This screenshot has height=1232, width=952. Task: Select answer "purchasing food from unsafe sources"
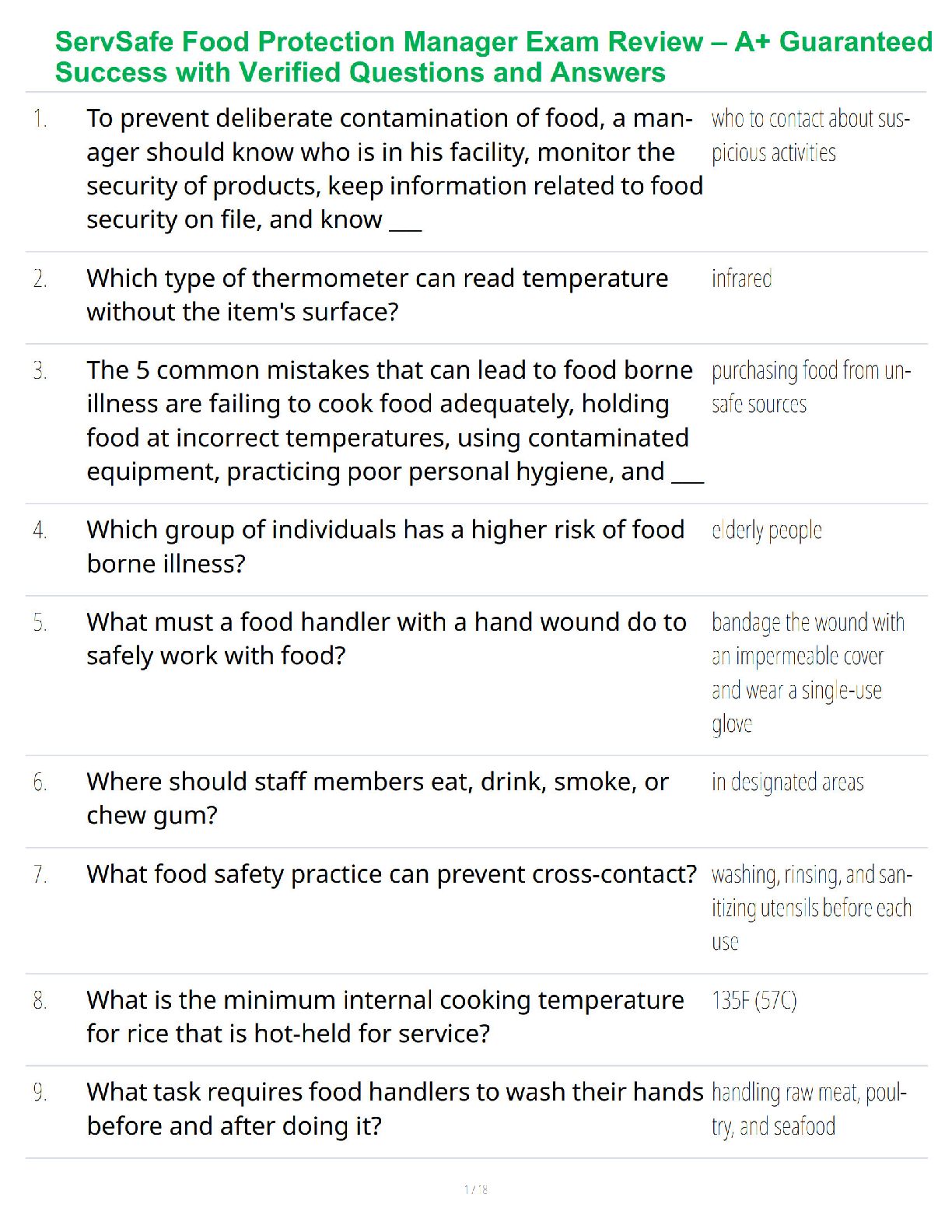pos(810,387)
